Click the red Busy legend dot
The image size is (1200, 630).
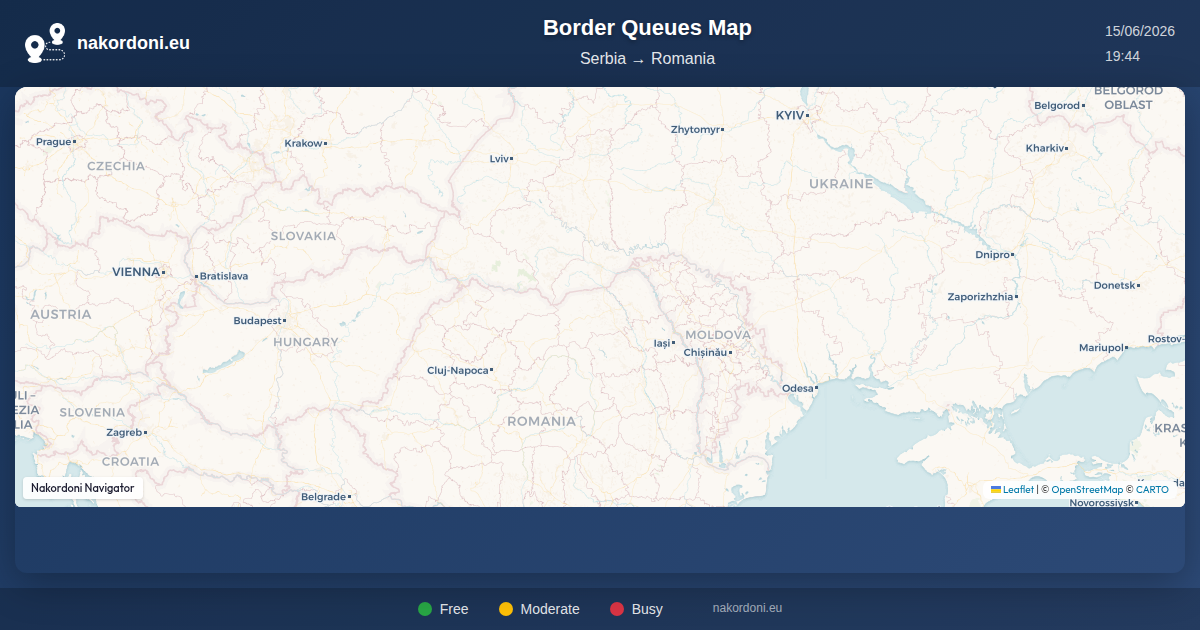tap(617, 609)
